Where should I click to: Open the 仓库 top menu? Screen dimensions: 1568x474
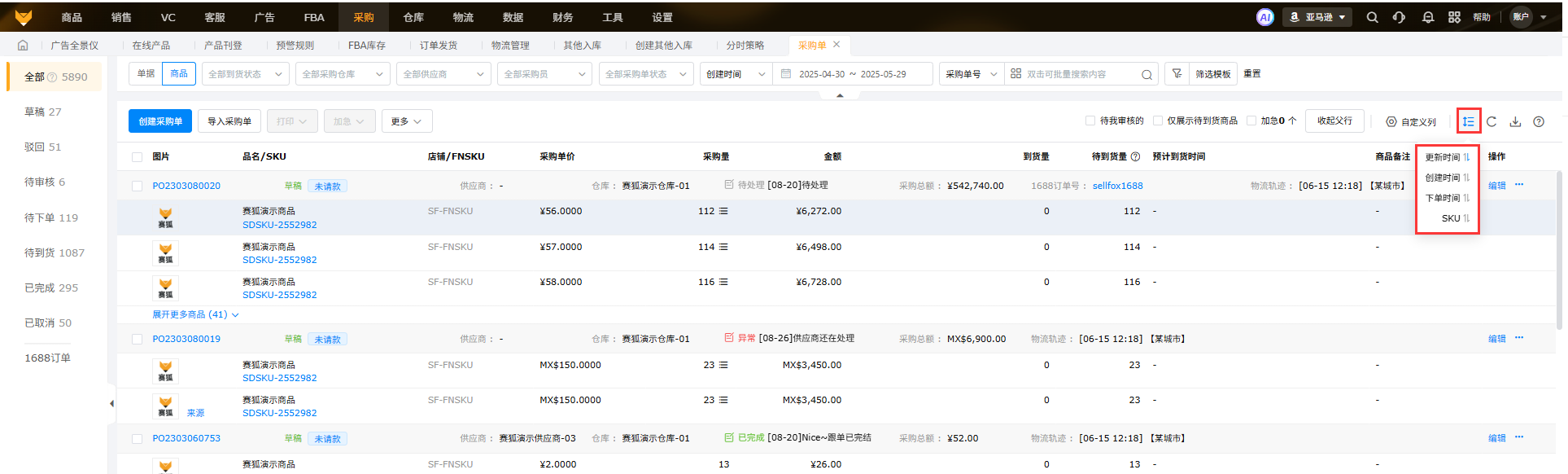click(x=413, y=17)
